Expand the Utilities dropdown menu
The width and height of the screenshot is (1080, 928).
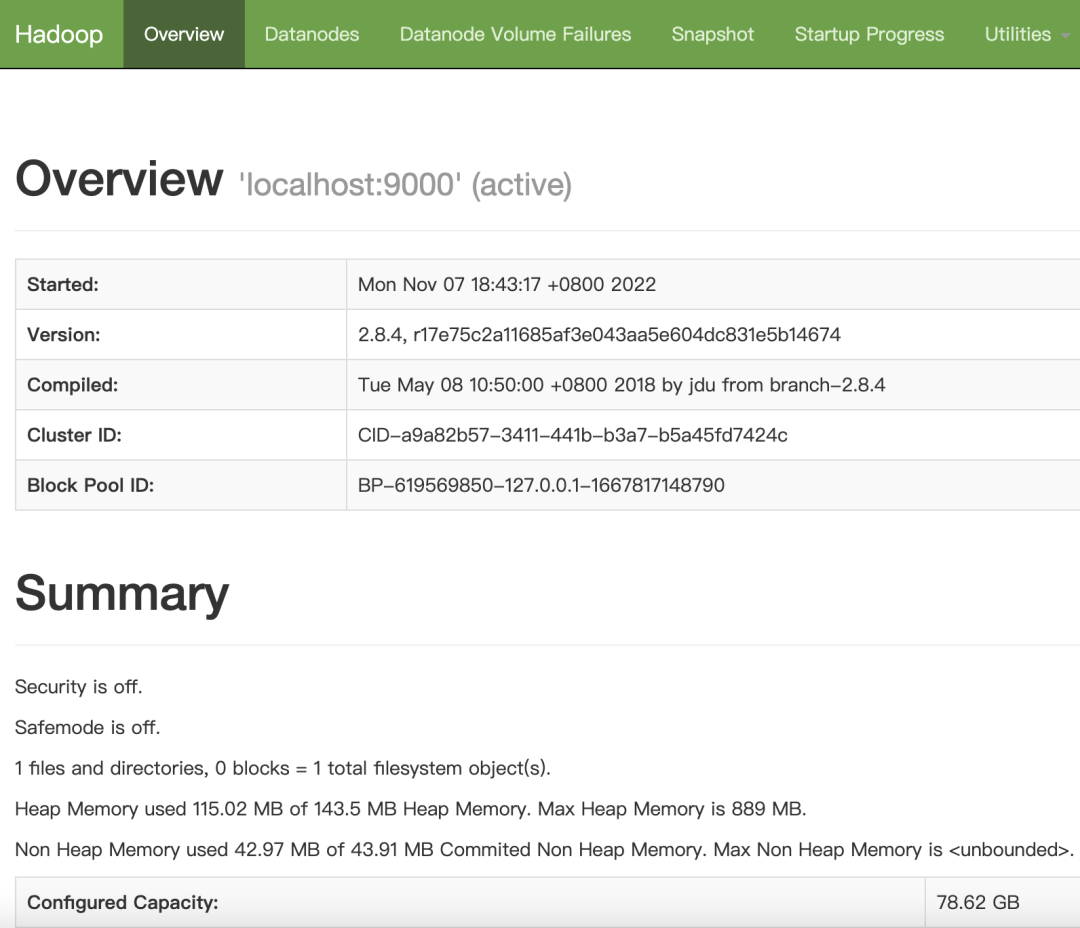pos(1026,34)
